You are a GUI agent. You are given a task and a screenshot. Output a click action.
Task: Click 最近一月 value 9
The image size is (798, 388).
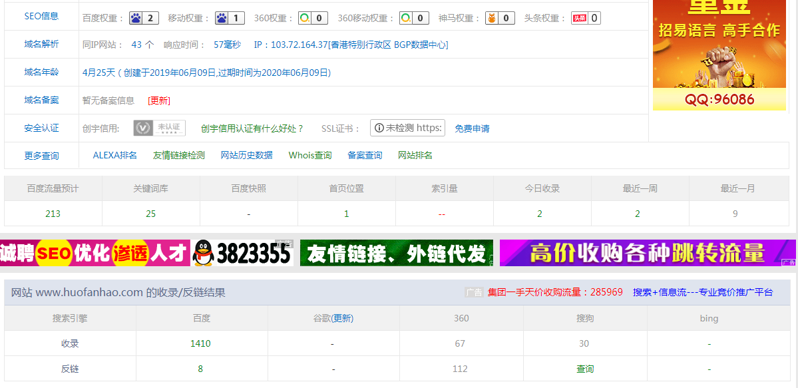pyautogui.click(x=735, y=214)
